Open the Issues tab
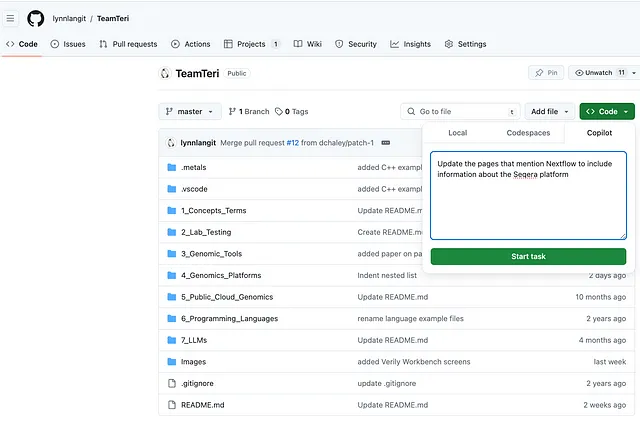 (68, 44)
